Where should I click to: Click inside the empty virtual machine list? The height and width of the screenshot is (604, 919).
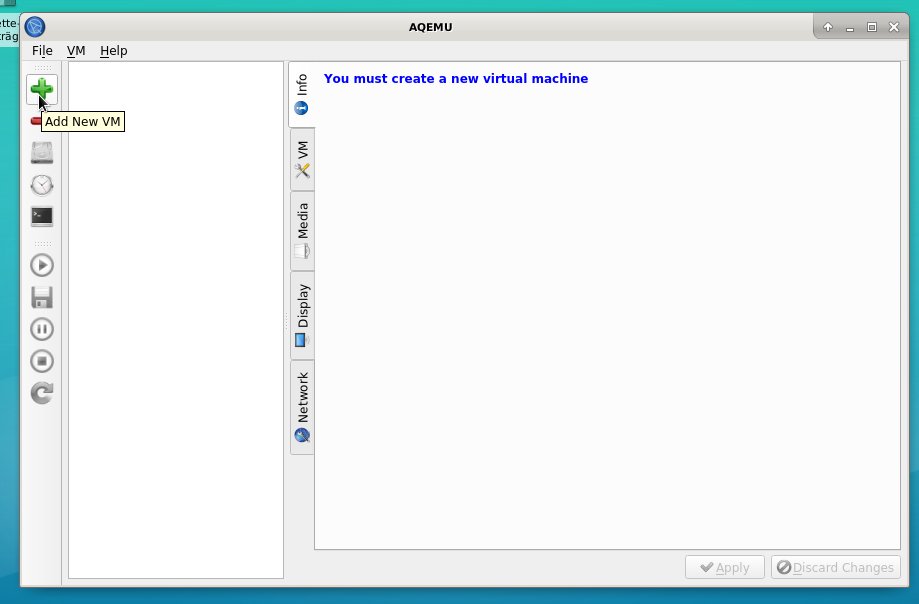(x=175, y=320)
